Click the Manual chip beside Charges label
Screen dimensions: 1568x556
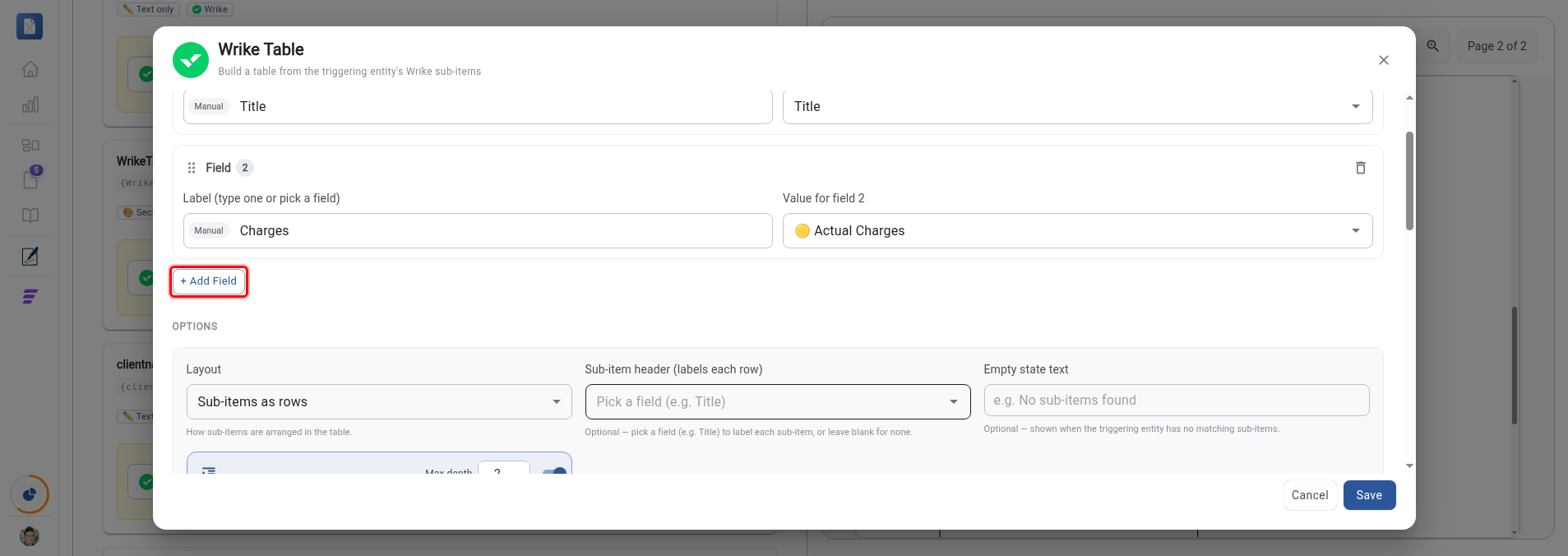click(x=209, y=230)
